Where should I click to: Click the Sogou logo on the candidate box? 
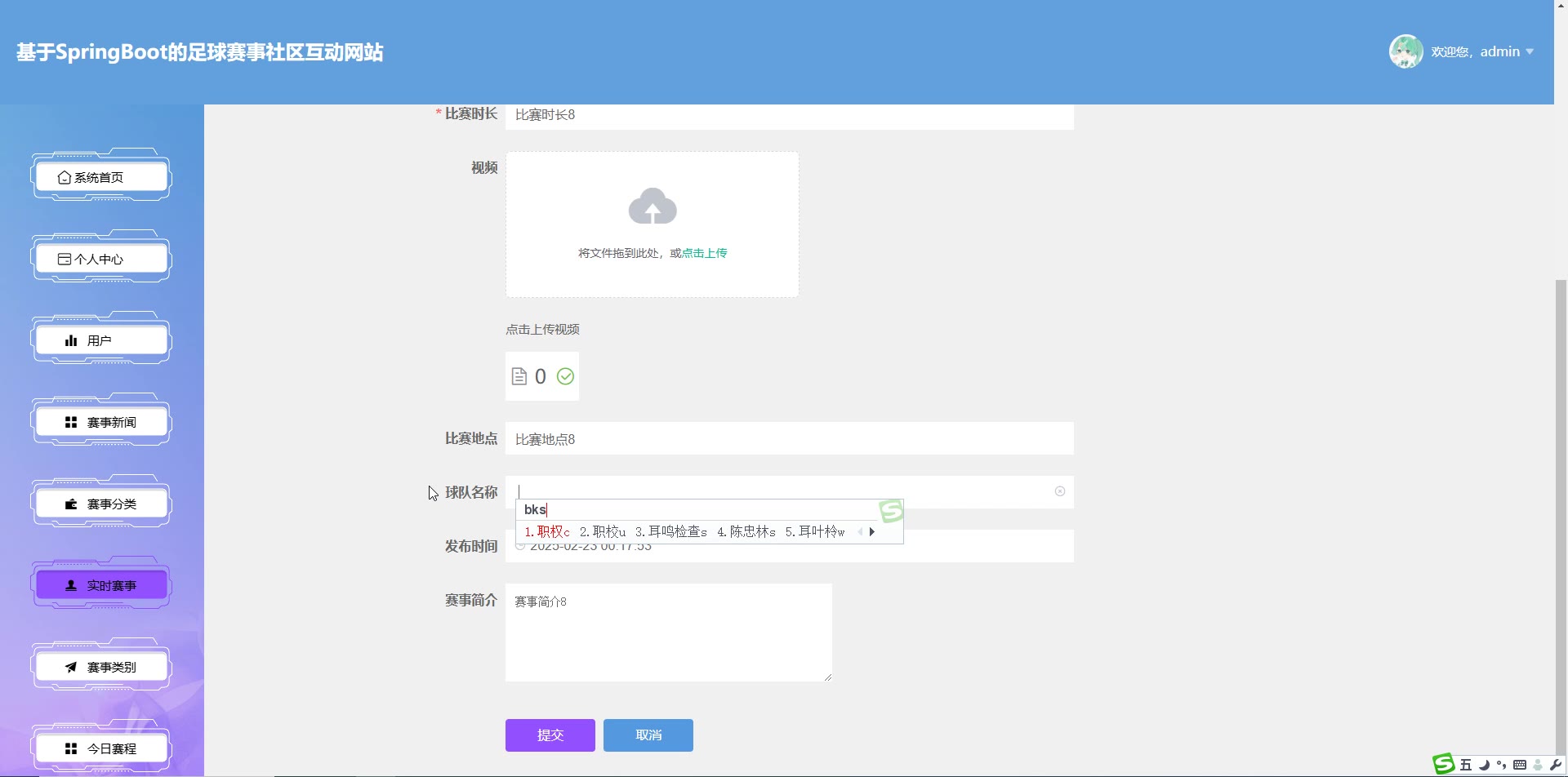pyautogui.click(x=891, y=511)
